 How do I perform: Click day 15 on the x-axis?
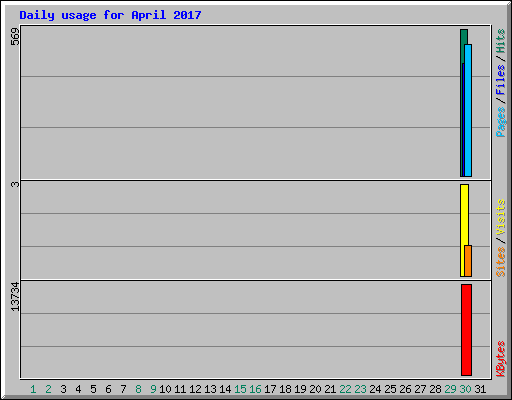[x=240, y=389]
